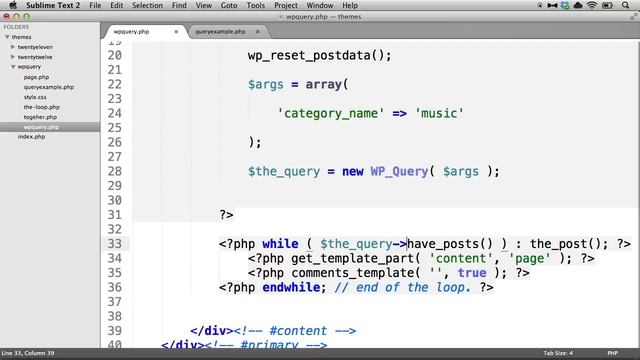640x360 pixels.
Task: Open the Apple menu
Action: (13, 5)
